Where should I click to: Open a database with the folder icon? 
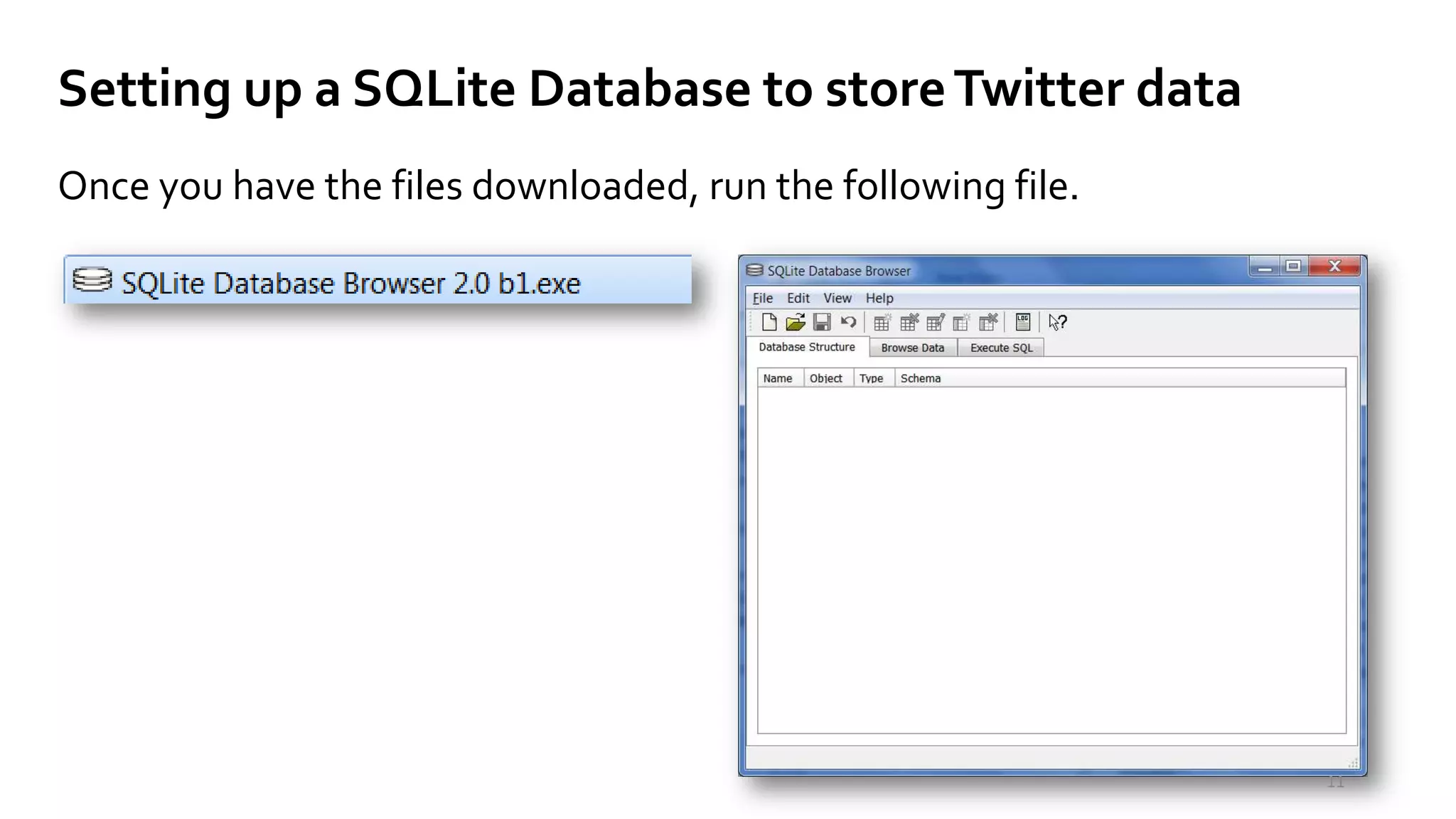[796, 323]
